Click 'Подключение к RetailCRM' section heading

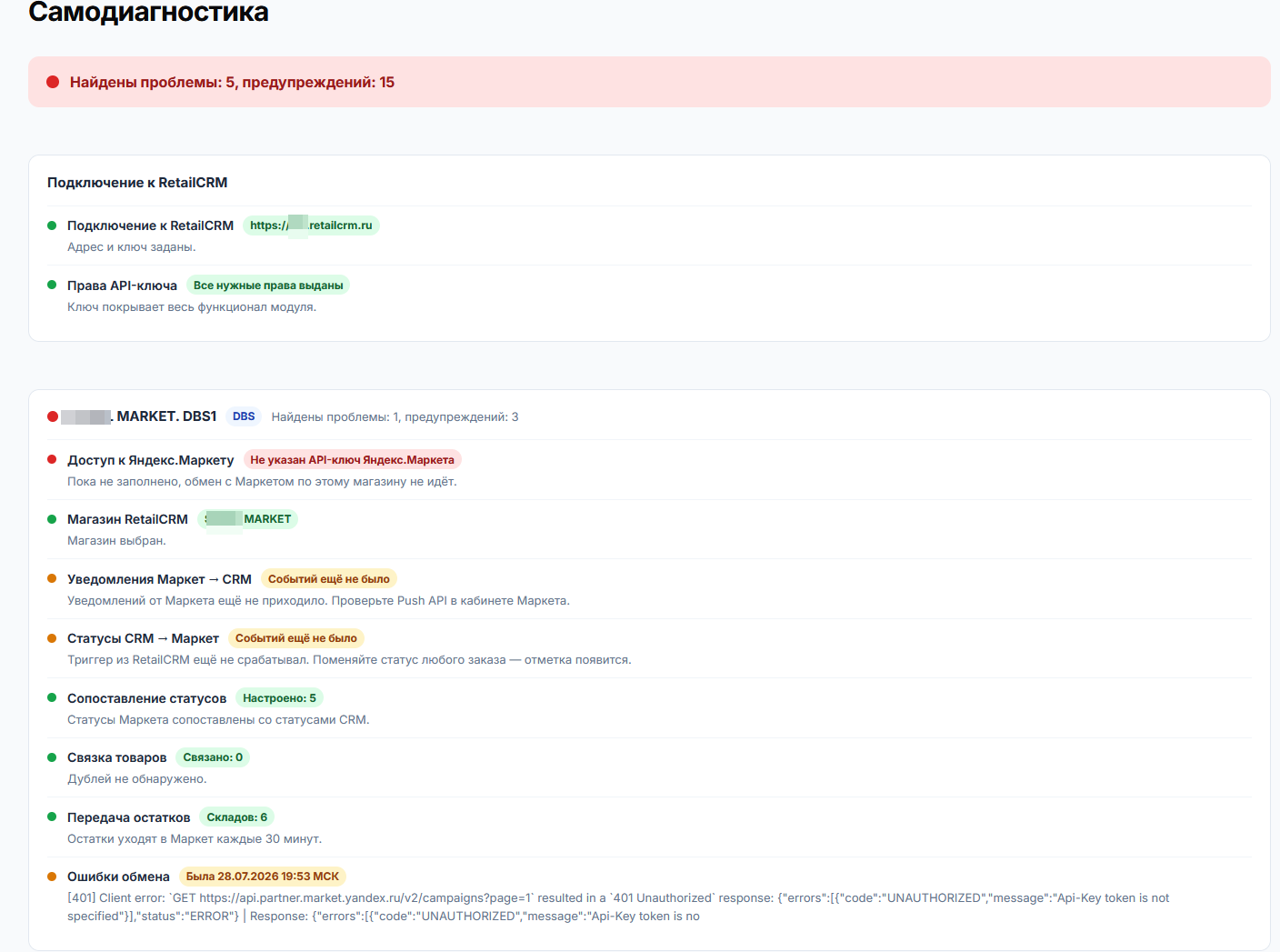(137, 183)
